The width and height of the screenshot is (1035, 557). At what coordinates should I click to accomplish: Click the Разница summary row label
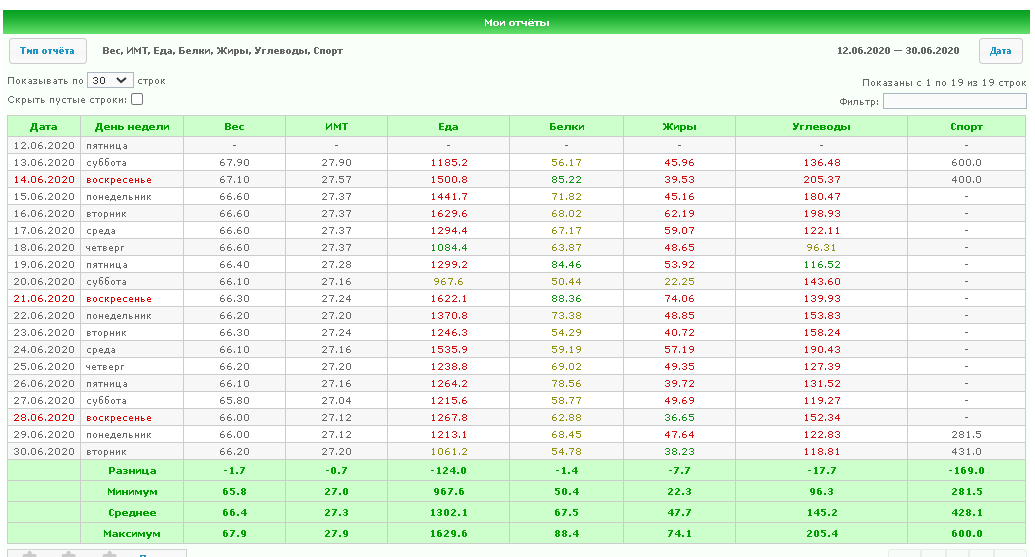click(x=132, y=471)
